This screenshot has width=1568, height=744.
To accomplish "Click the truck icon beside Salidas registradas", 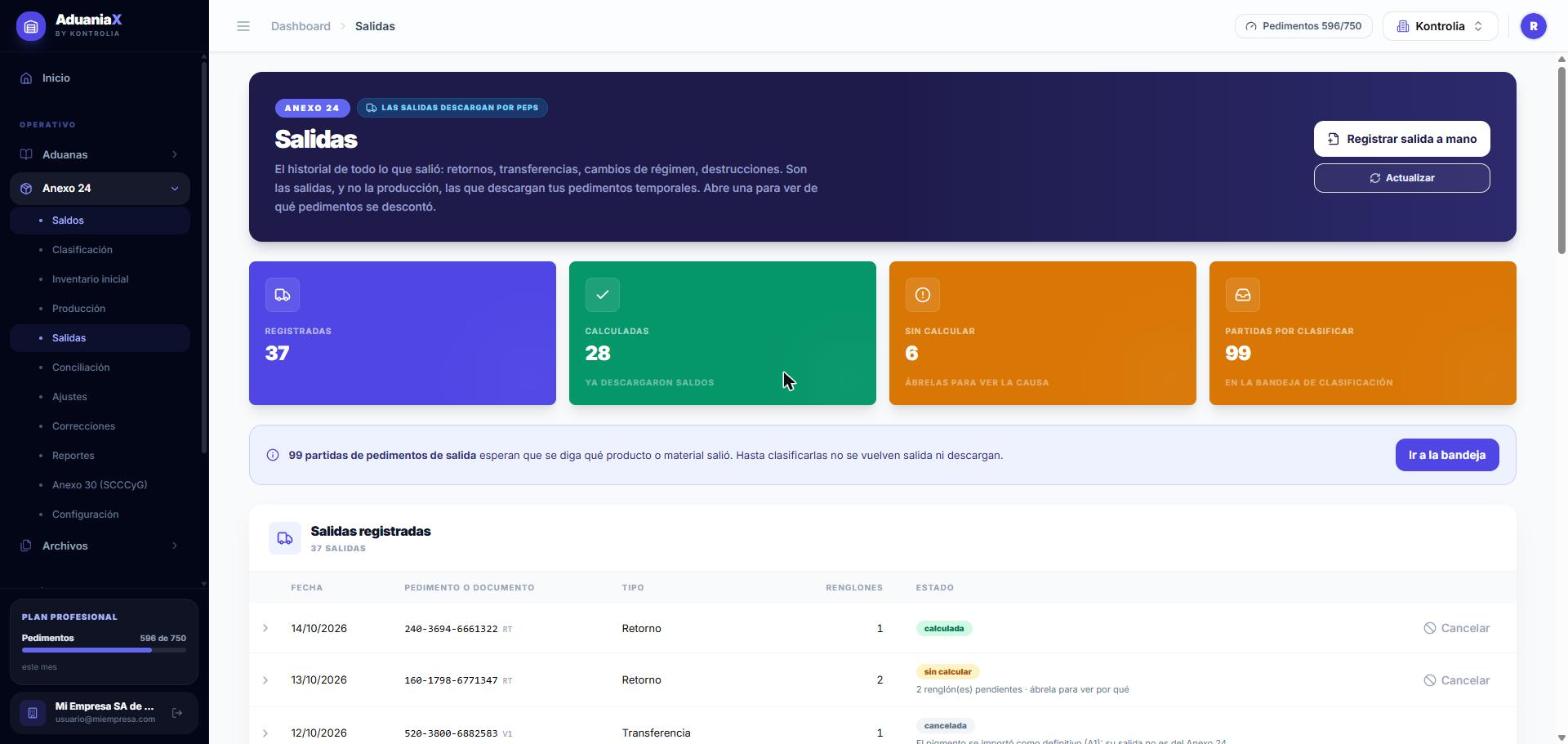I will coord(285,538).
